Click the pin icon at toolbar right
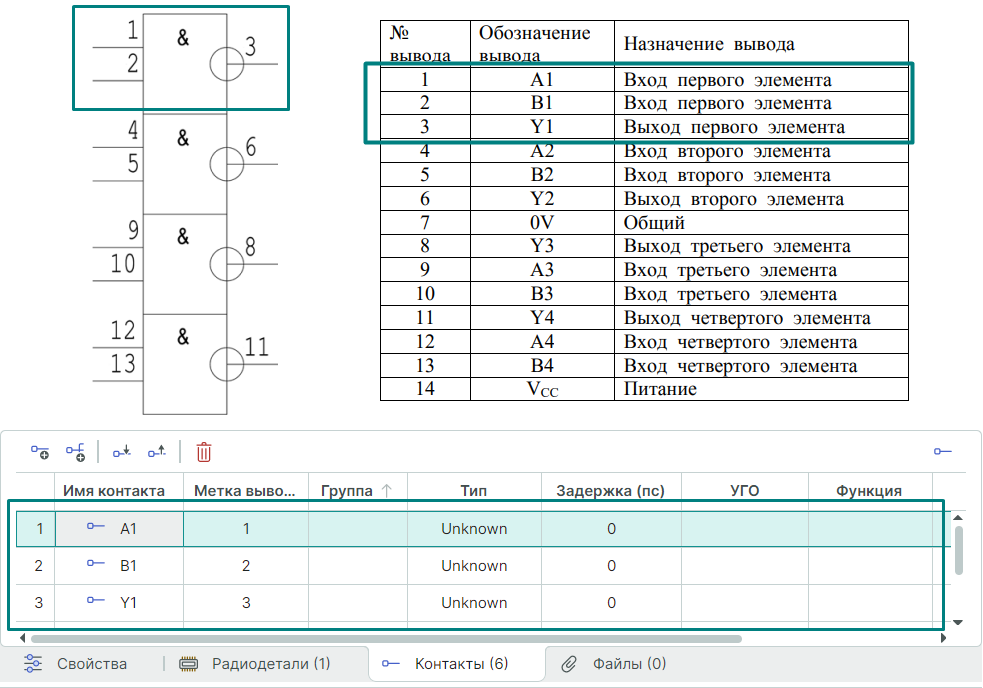The image size is (983, 688). point(942,452)
